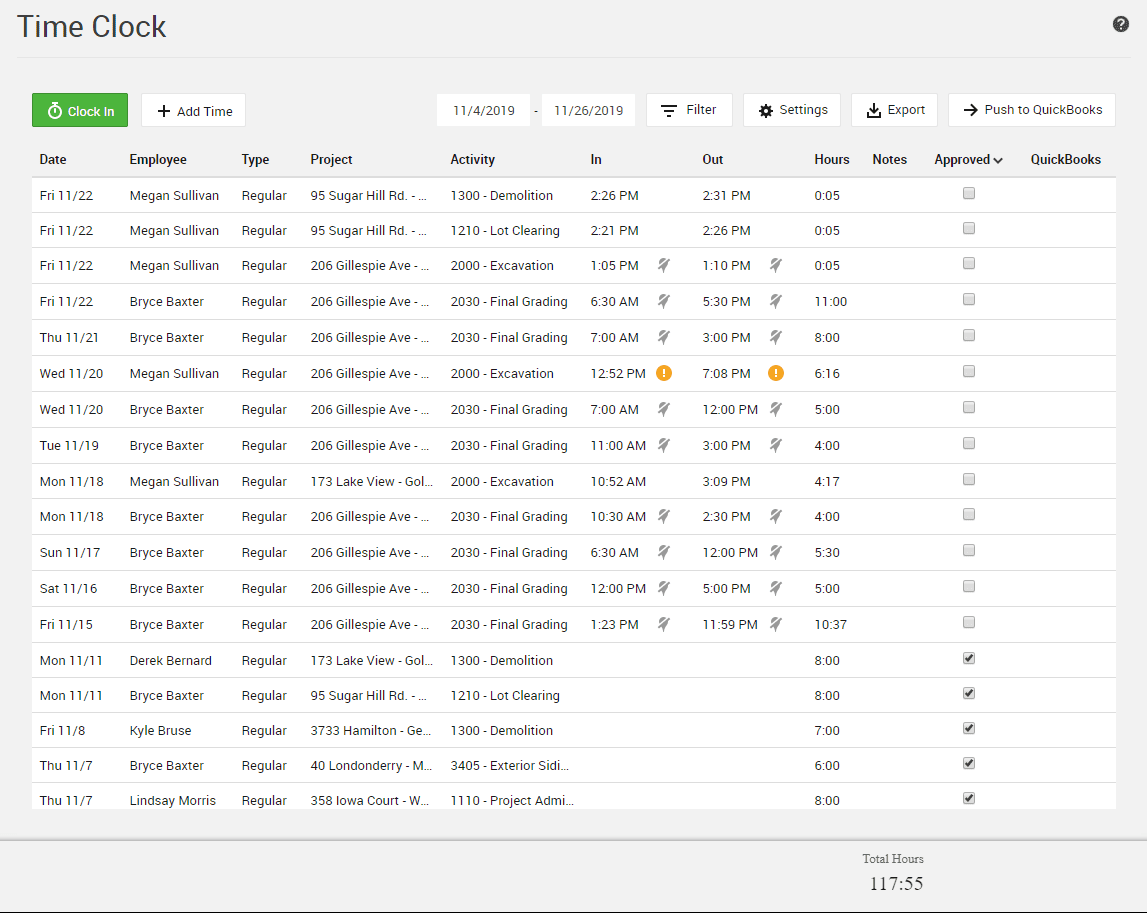The height and width of the screenshot is (913, 1147).
Task: Select the Kyle Bruse employee cell
Action: click(160, 730)
